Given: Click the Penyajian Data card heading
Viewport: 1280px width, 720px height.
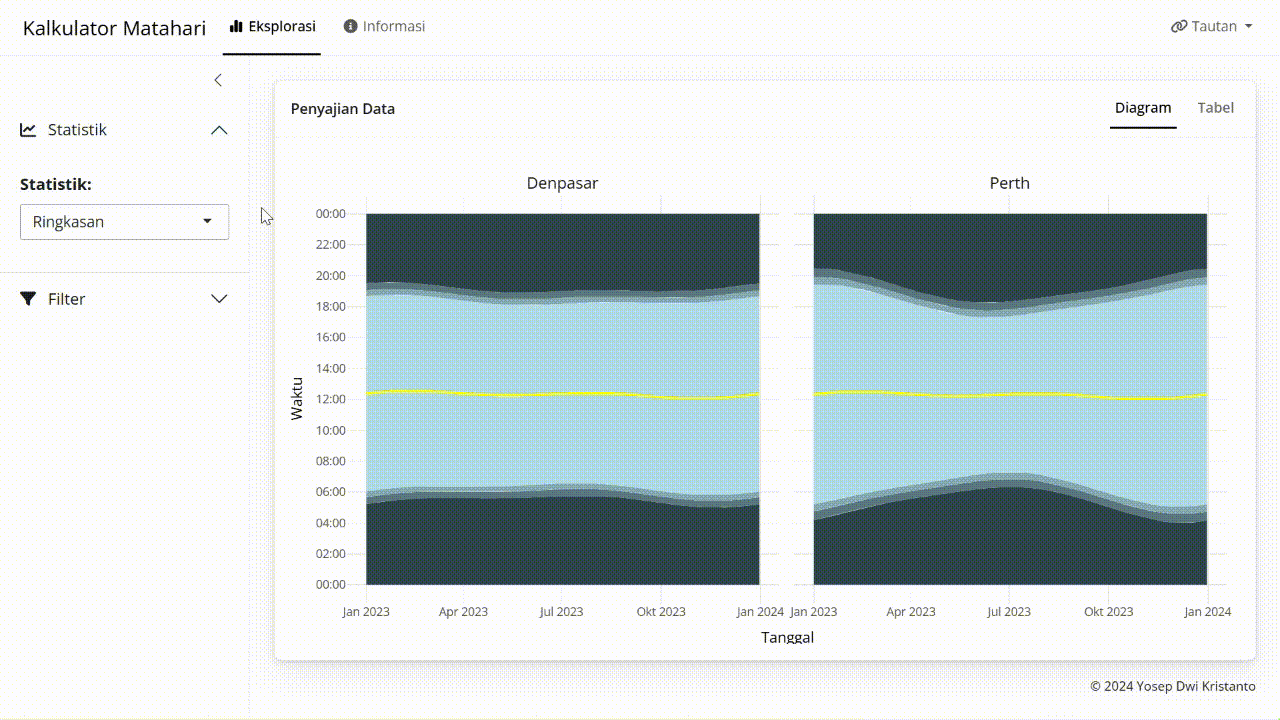Looking at the screenshot, I should tap(343, 109).
